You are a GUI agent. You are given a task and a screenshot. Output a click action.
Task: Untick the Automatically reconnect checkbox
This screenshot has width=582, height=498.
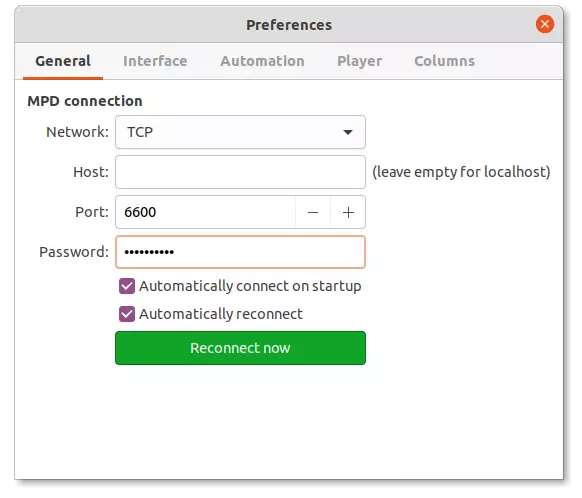(127, 314)
